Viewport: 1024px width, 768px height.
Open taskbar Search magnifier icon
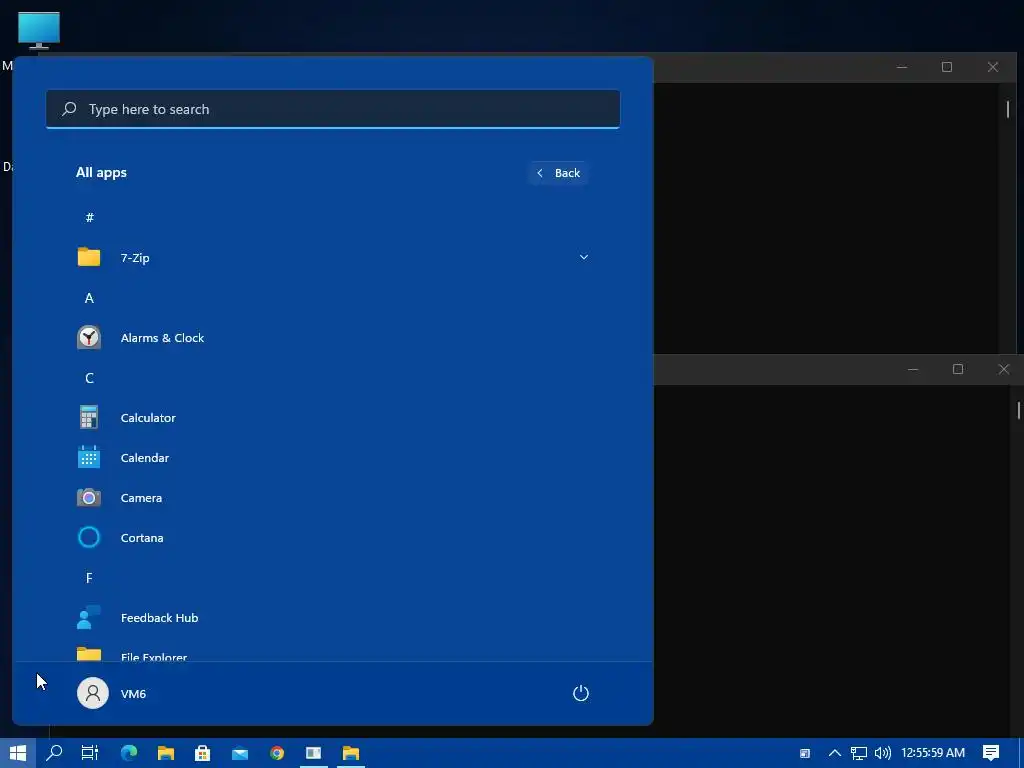(x=54, y=753)
